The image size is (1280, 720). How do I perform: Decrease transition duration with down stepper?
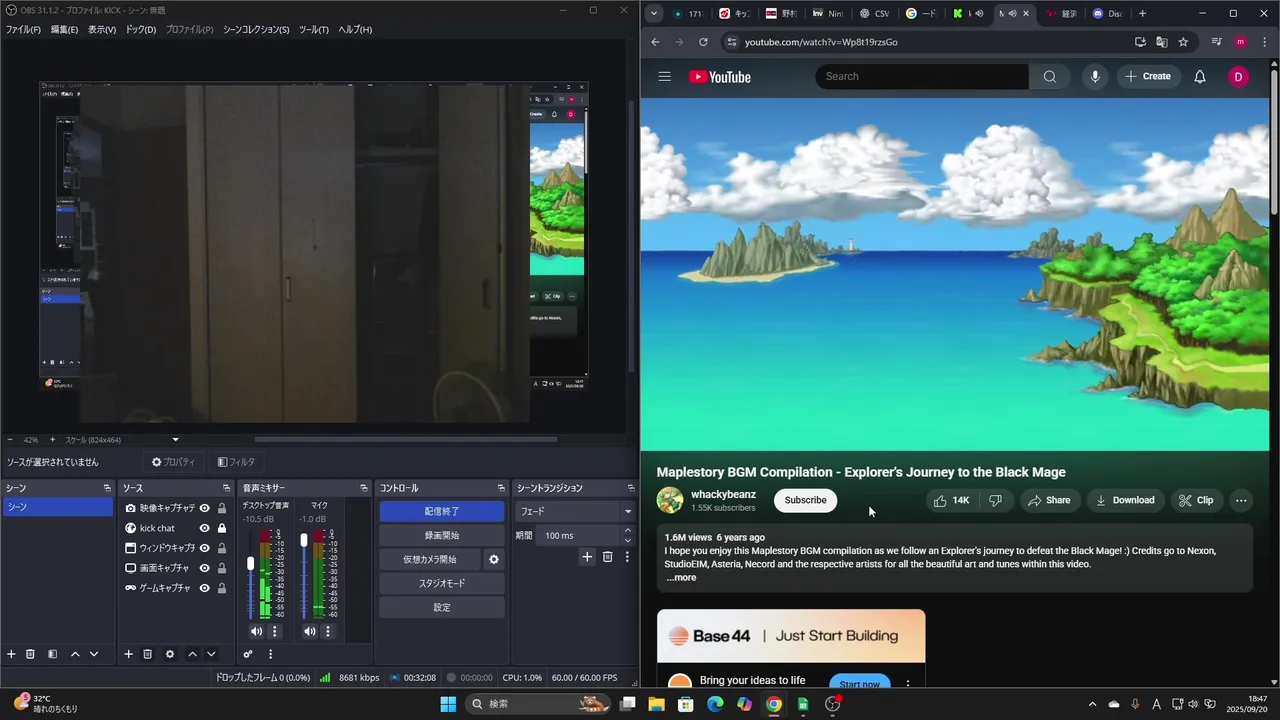tap(627, 540)
